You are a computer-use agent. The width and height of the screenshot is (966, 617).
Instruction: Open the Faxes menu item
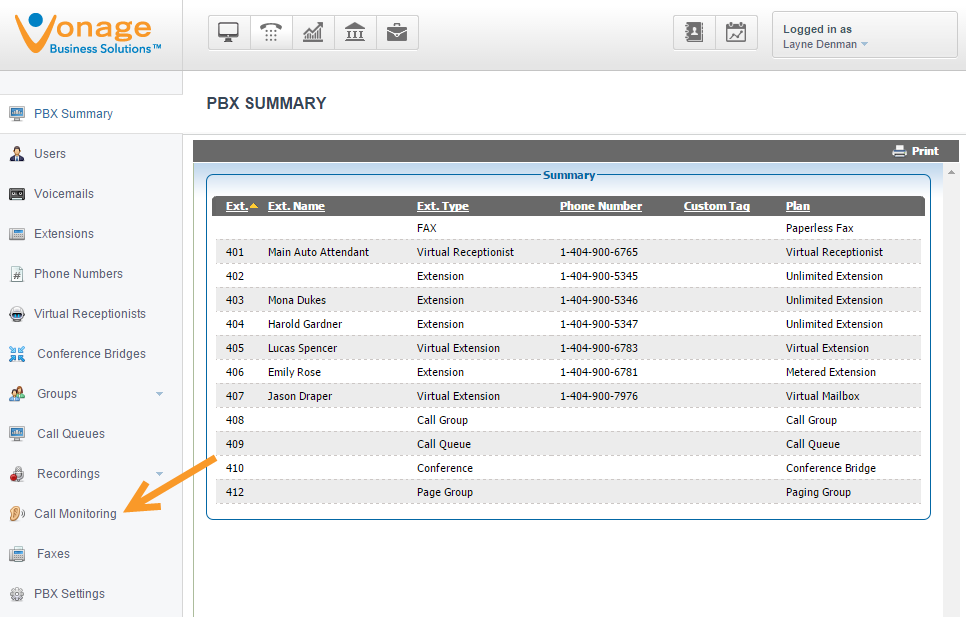coord(54,554)
